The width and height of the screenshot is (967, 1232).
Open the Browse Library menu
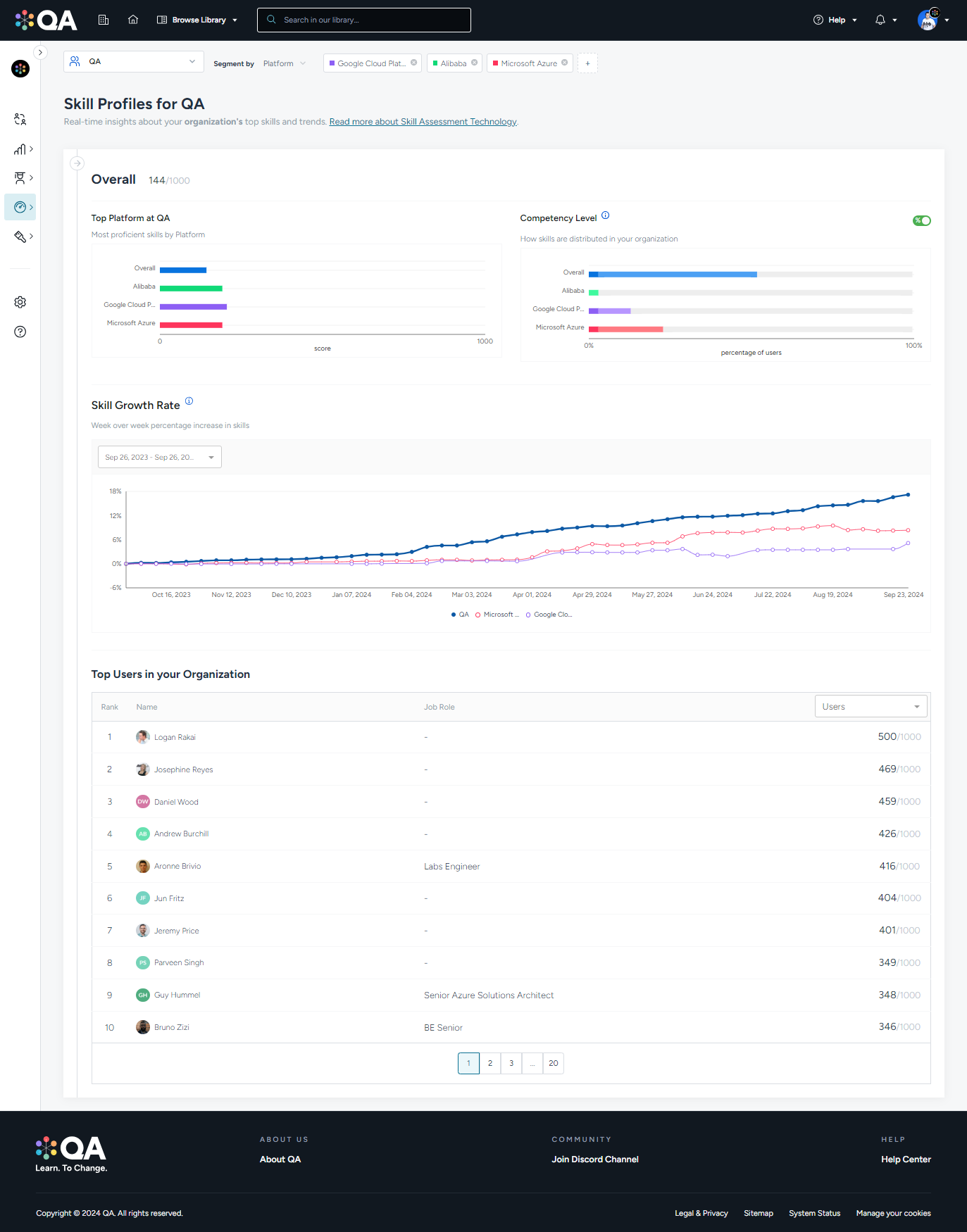coord(197,20)
